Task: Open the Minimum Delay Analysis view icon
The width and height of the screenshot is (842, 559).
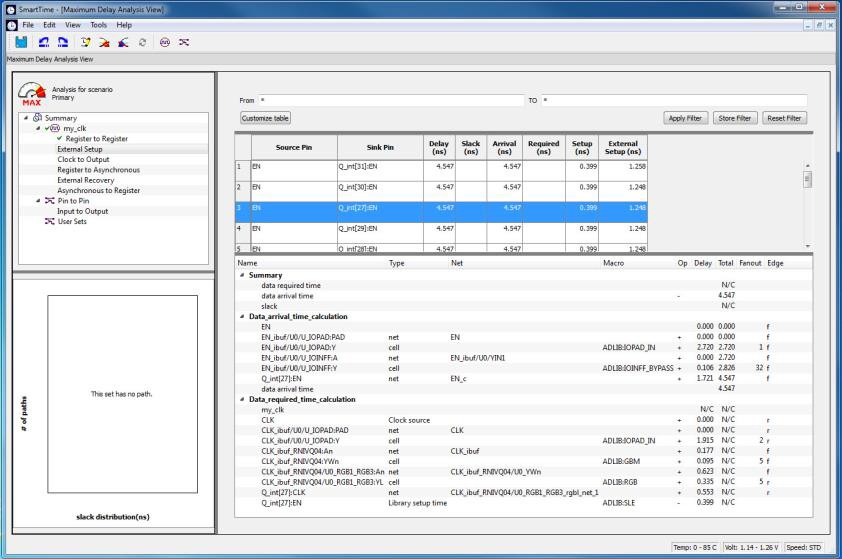Action: pyautogui.click(x=61, y=42)
